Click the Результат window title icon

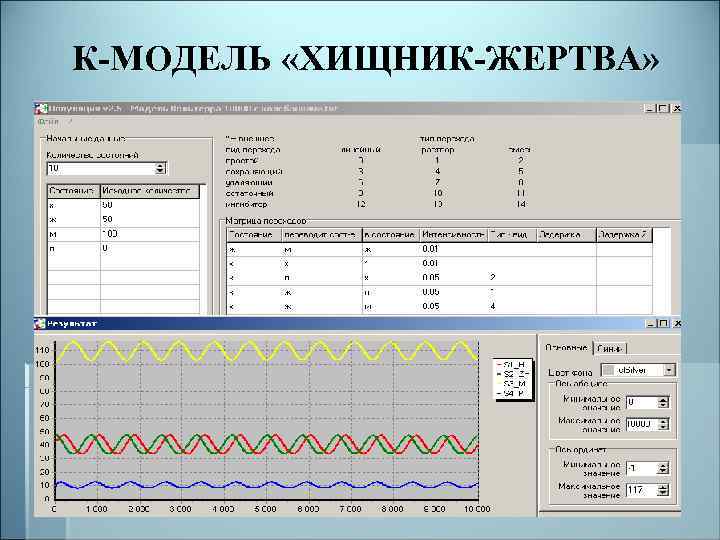point(40,324)
